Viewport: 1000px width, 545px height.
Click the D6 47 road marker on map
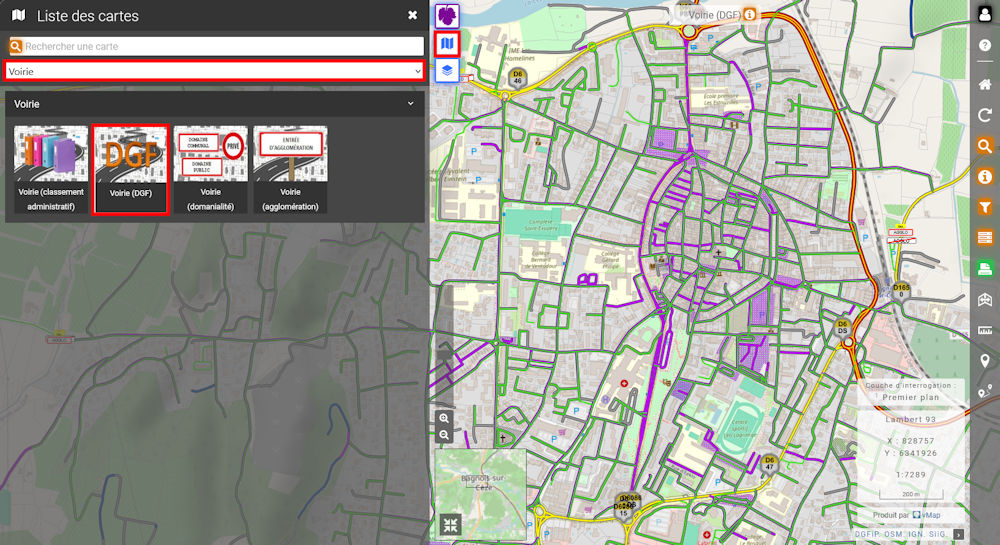769,463
